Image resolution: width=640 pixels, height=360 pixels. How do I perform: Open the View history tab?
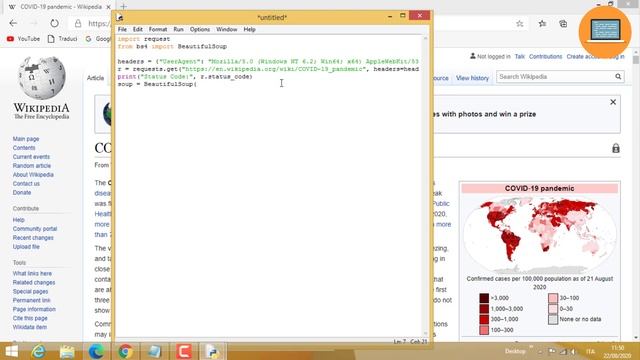coord(472,78)
